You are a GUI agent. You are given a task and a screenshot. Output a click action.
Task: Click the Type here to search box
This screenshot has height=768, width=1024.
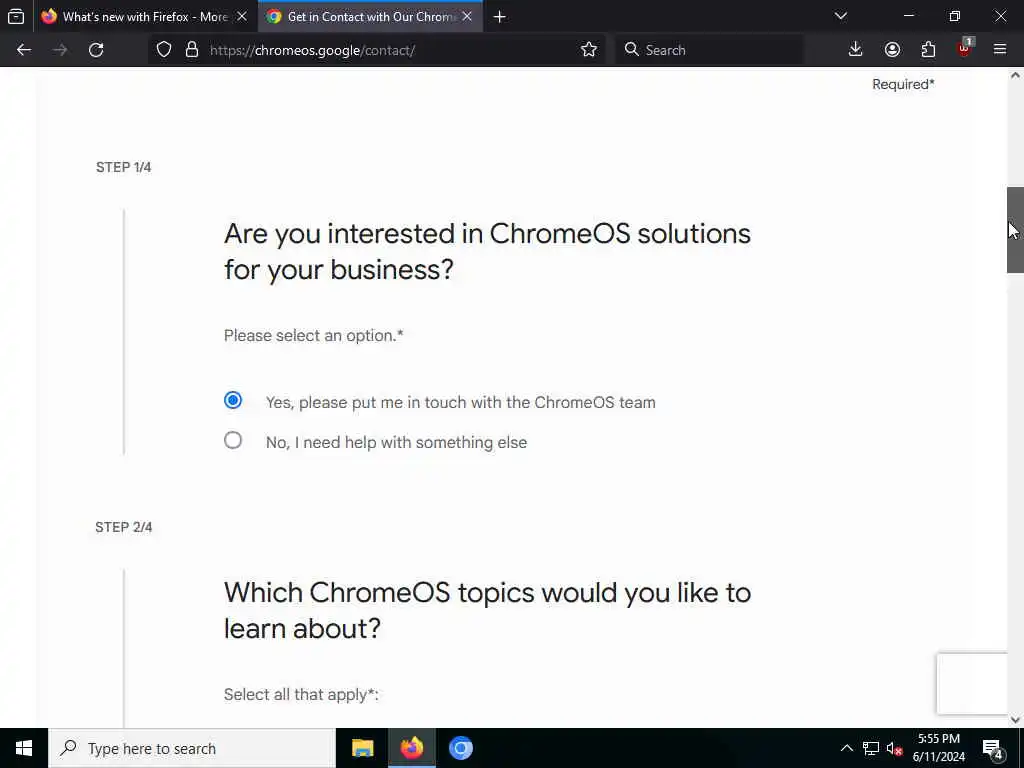(192, 748)
